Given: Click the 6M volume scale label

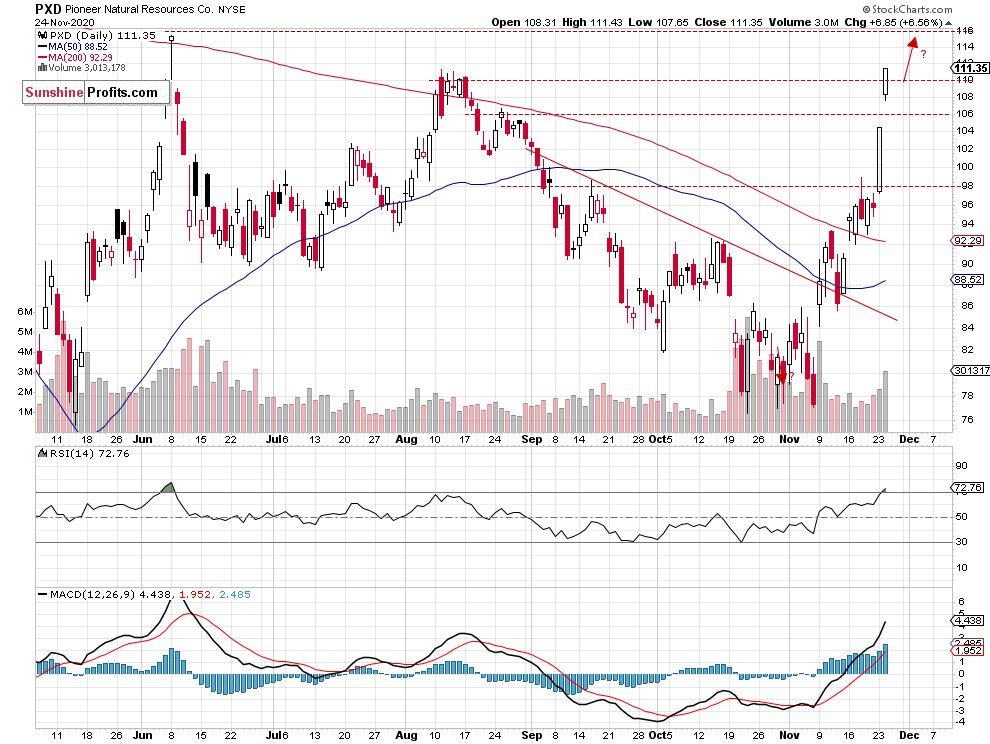Looking at the screenshot, I should point(25,311).
